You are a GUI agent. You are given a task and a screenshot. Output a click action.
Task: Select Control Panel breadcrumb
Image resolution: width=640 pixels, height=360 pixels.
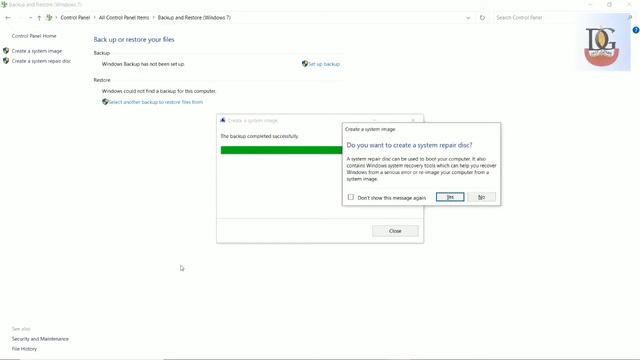[75, 18]
